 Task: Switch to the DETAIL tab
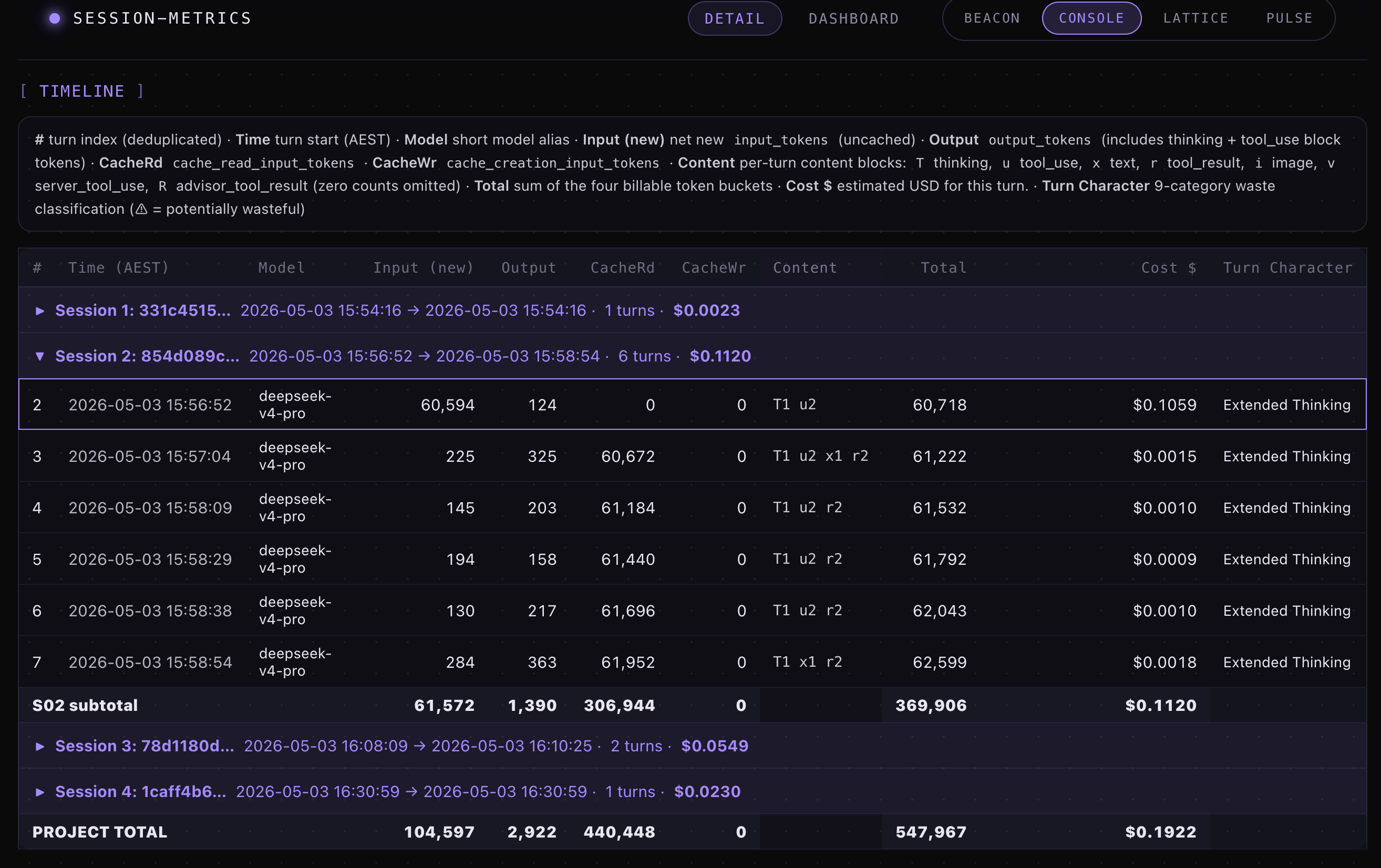click(x=735, y=19)
